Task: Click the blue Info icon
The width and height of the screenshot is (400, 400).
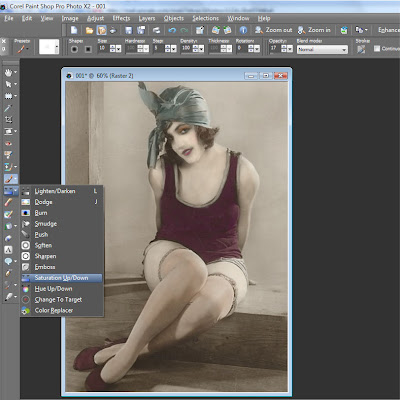Action: pyautogui.click(x=243, y=30)
